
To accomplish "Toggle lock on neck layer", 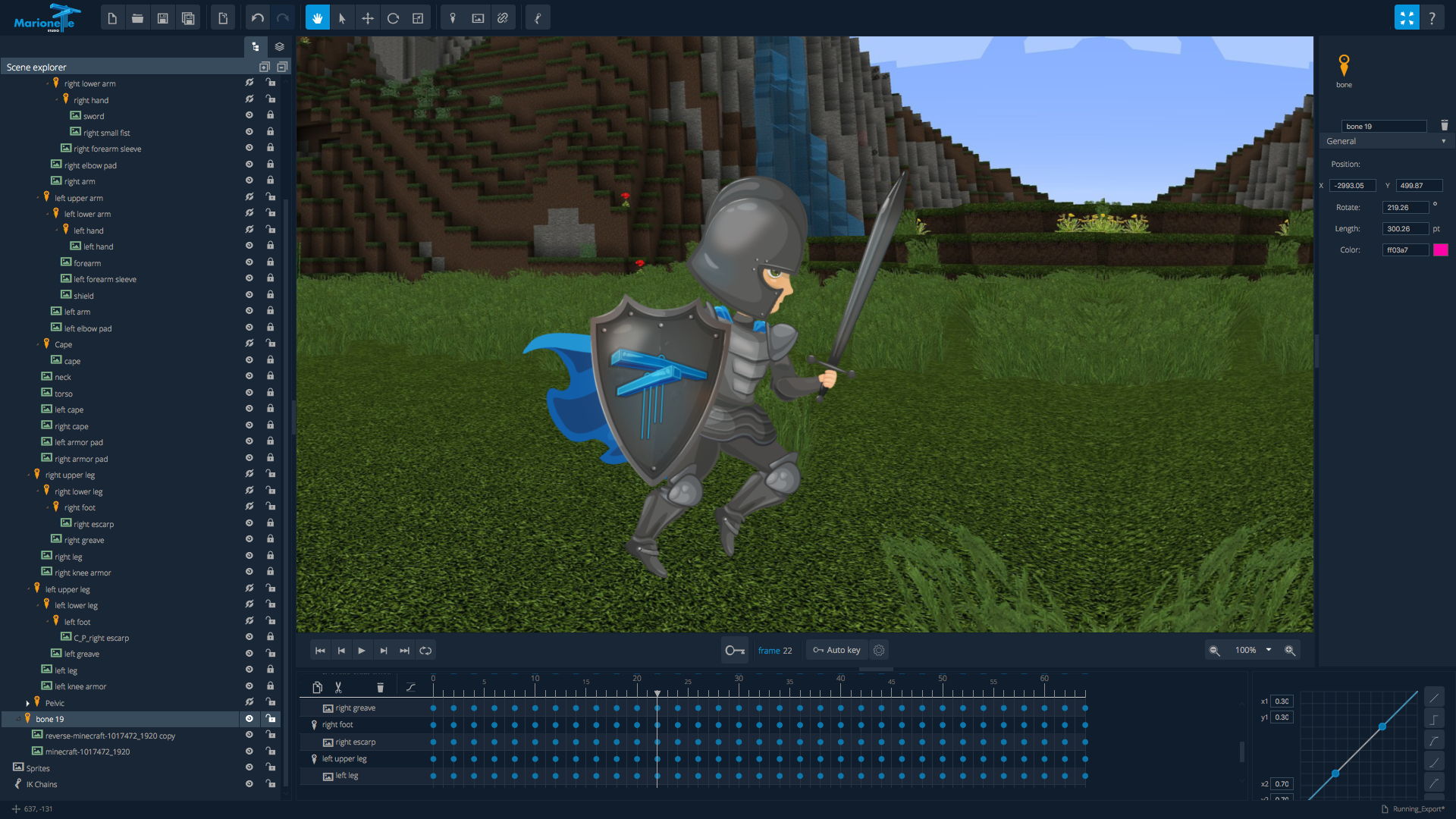I will click(x=270, y=377).
